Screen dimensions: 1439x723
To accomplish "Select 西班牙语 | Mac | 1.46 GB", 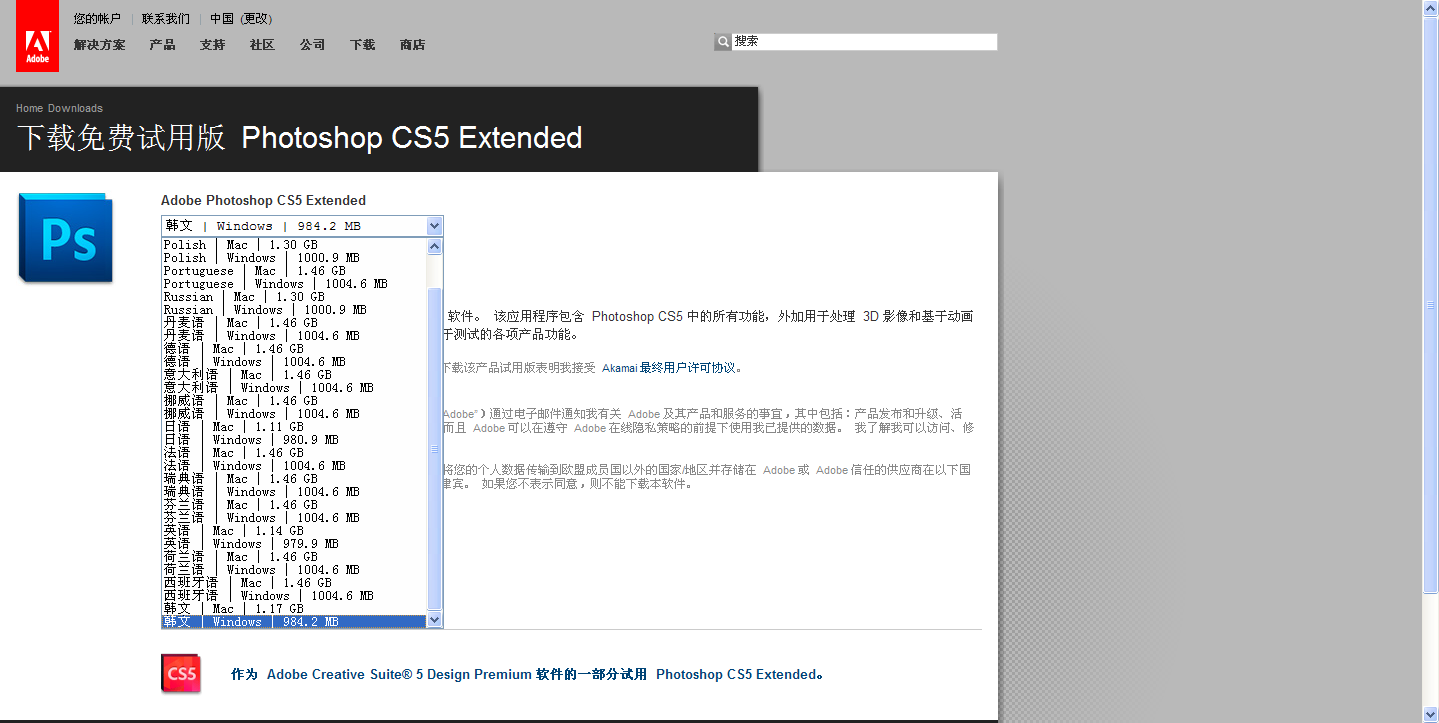I will [294, 583].
